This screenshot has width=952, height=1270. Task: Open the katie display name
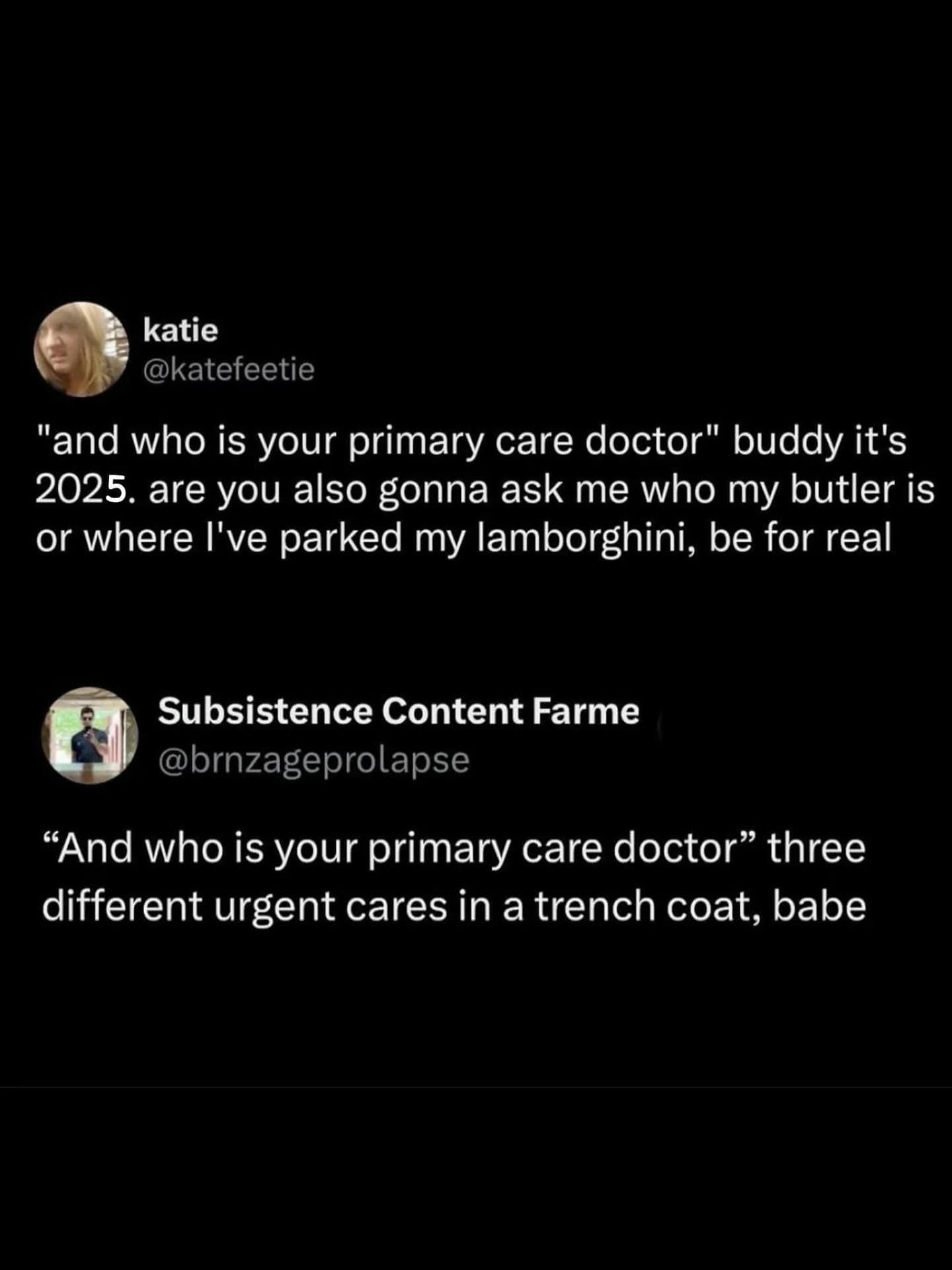180,330
